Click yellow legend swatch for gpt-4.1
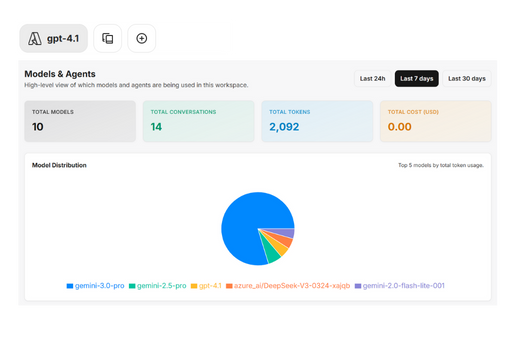514x363 pixels. click(194, 286)
